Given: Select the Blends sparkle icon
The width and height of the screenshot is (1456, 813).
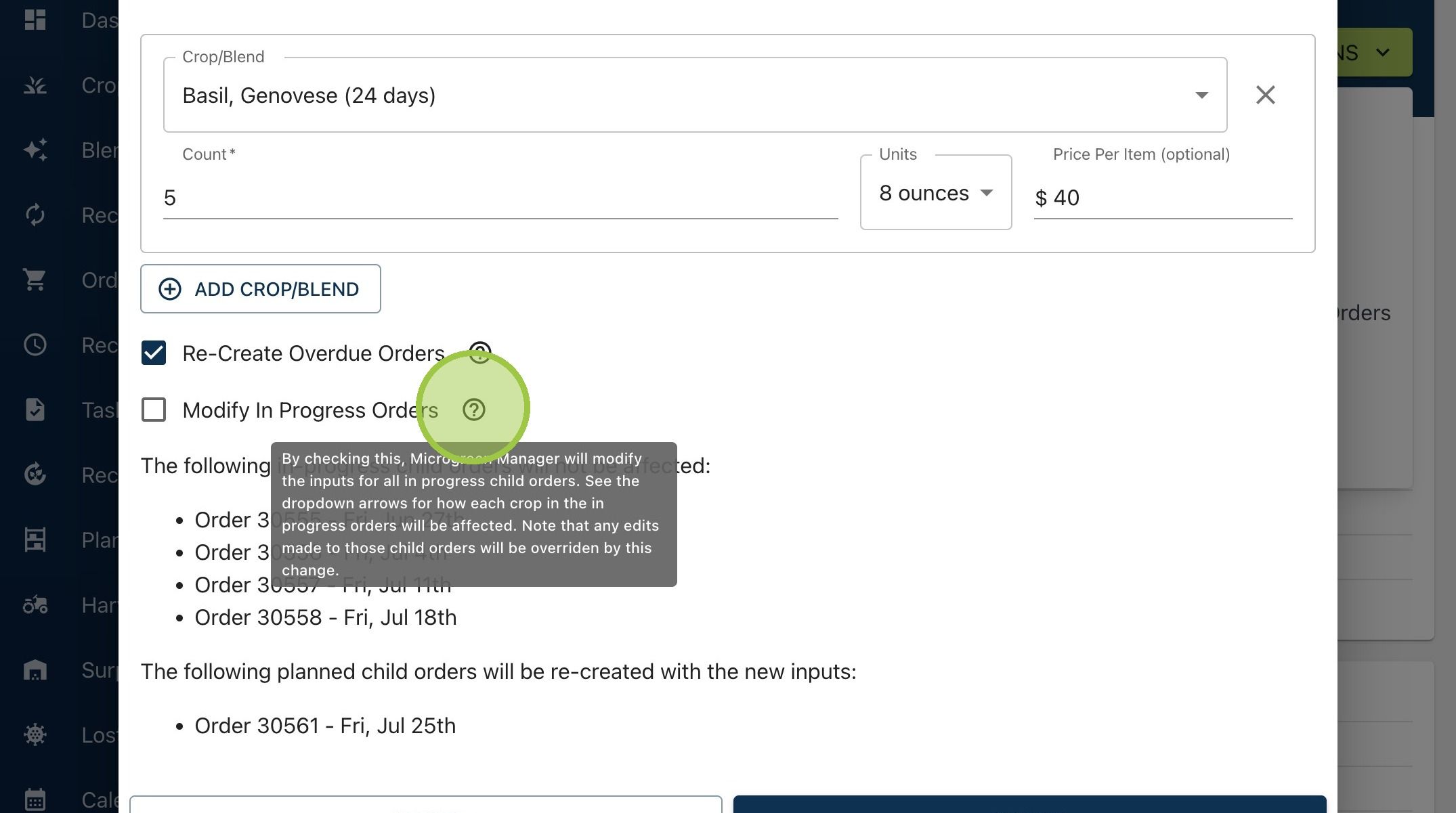Looking at the screenshot, I should point(35,150).
